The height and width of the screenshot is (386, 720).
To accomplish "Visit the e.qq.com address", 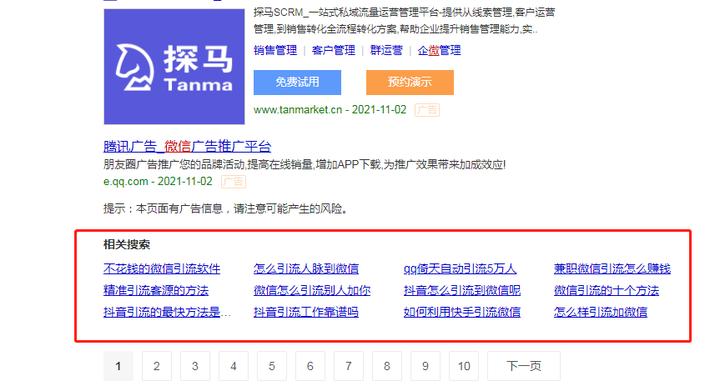I will tap(125, 181).
